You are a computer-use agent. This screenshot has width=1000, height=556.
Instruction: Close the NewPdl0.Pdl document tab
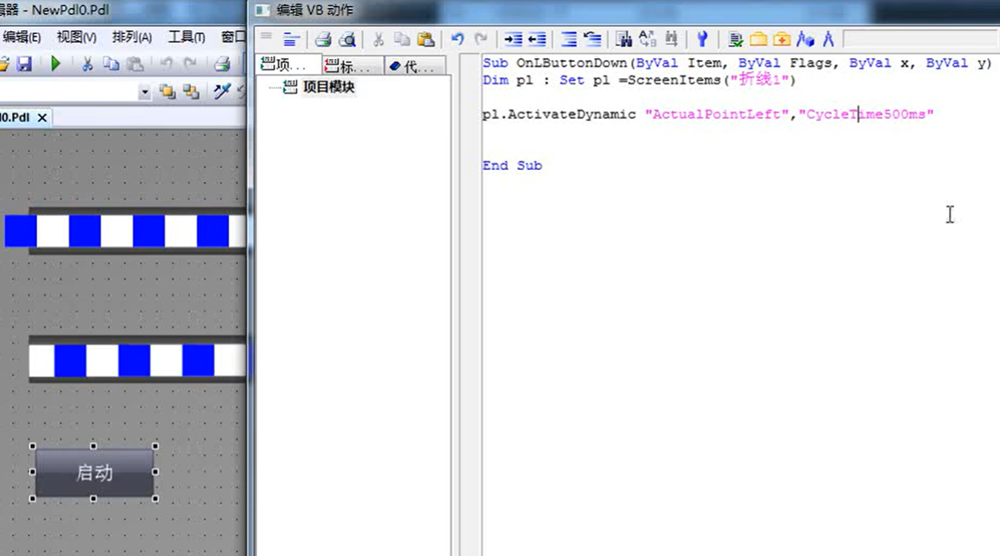(42, 117)
